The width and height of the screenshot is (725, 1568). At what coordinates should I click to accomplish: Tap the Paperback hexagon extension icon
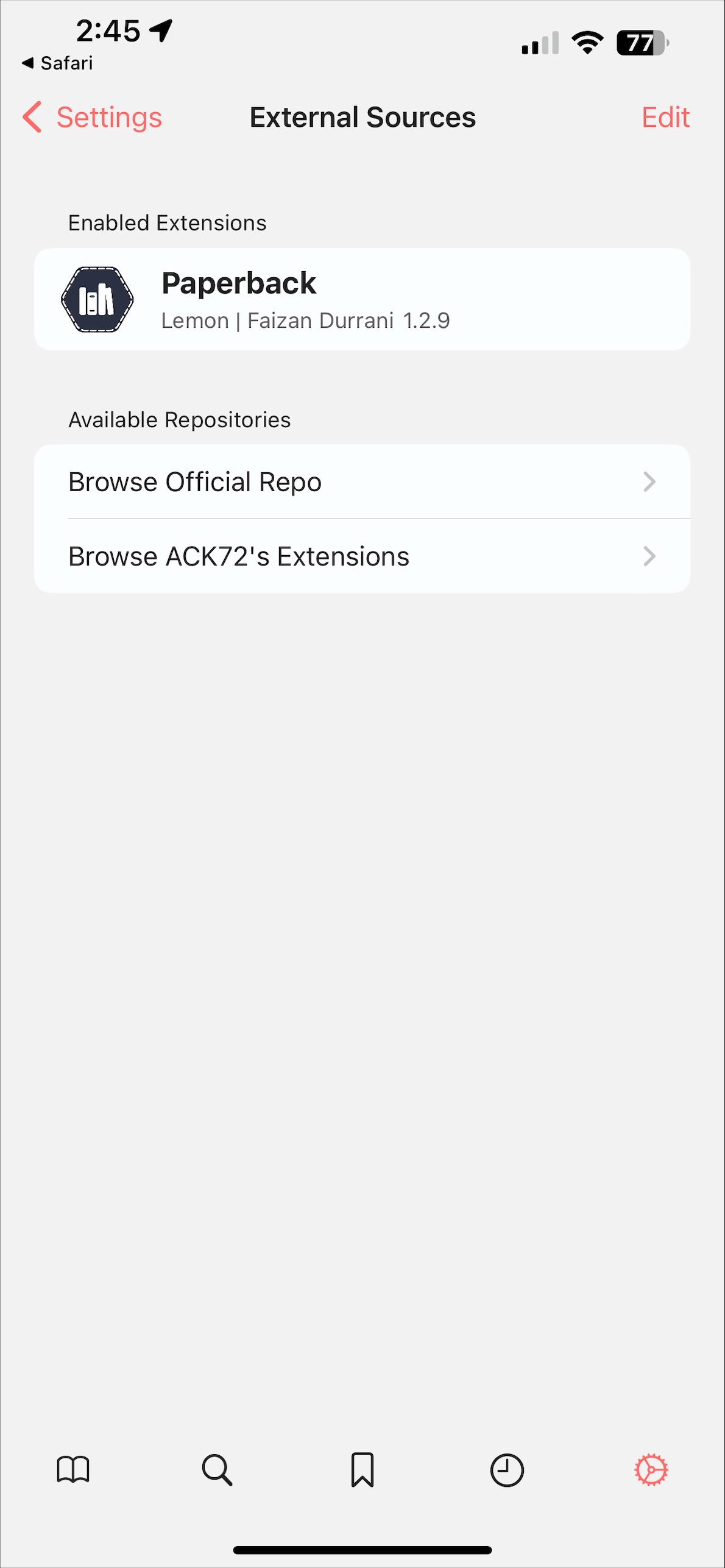(97, 299)
